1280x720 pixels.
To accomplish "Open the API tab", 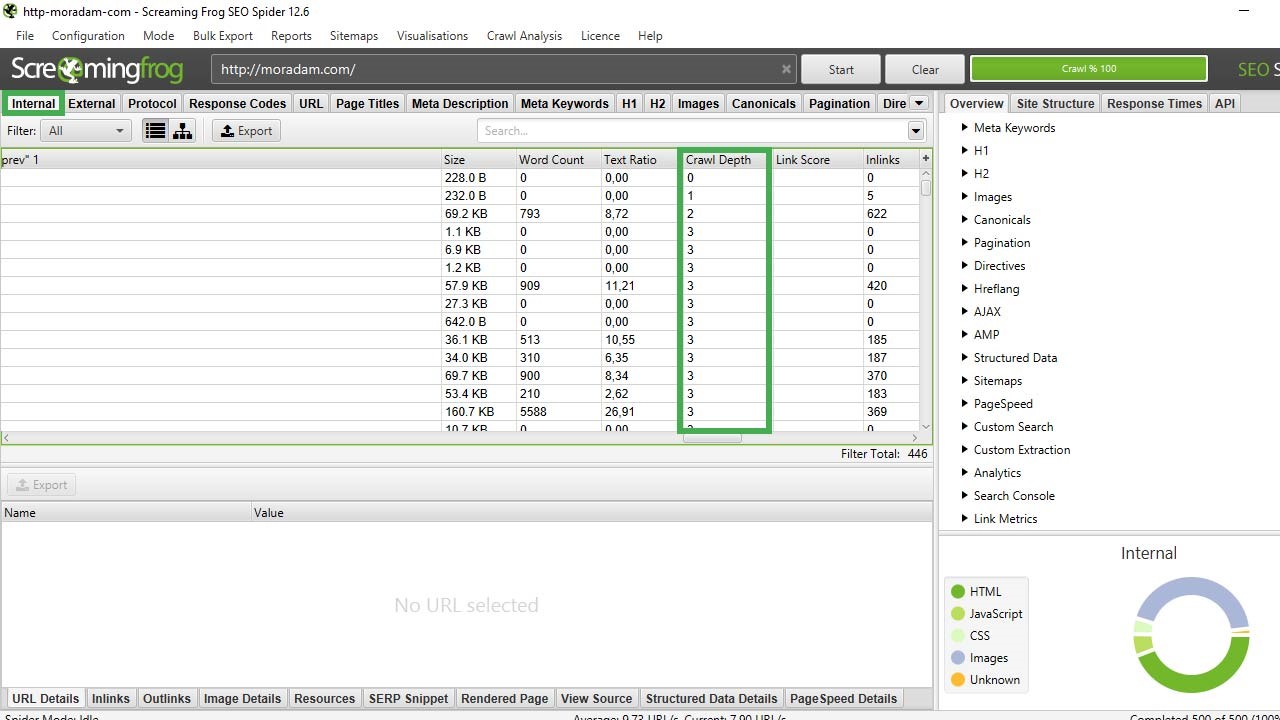I will pos(1225,103).
